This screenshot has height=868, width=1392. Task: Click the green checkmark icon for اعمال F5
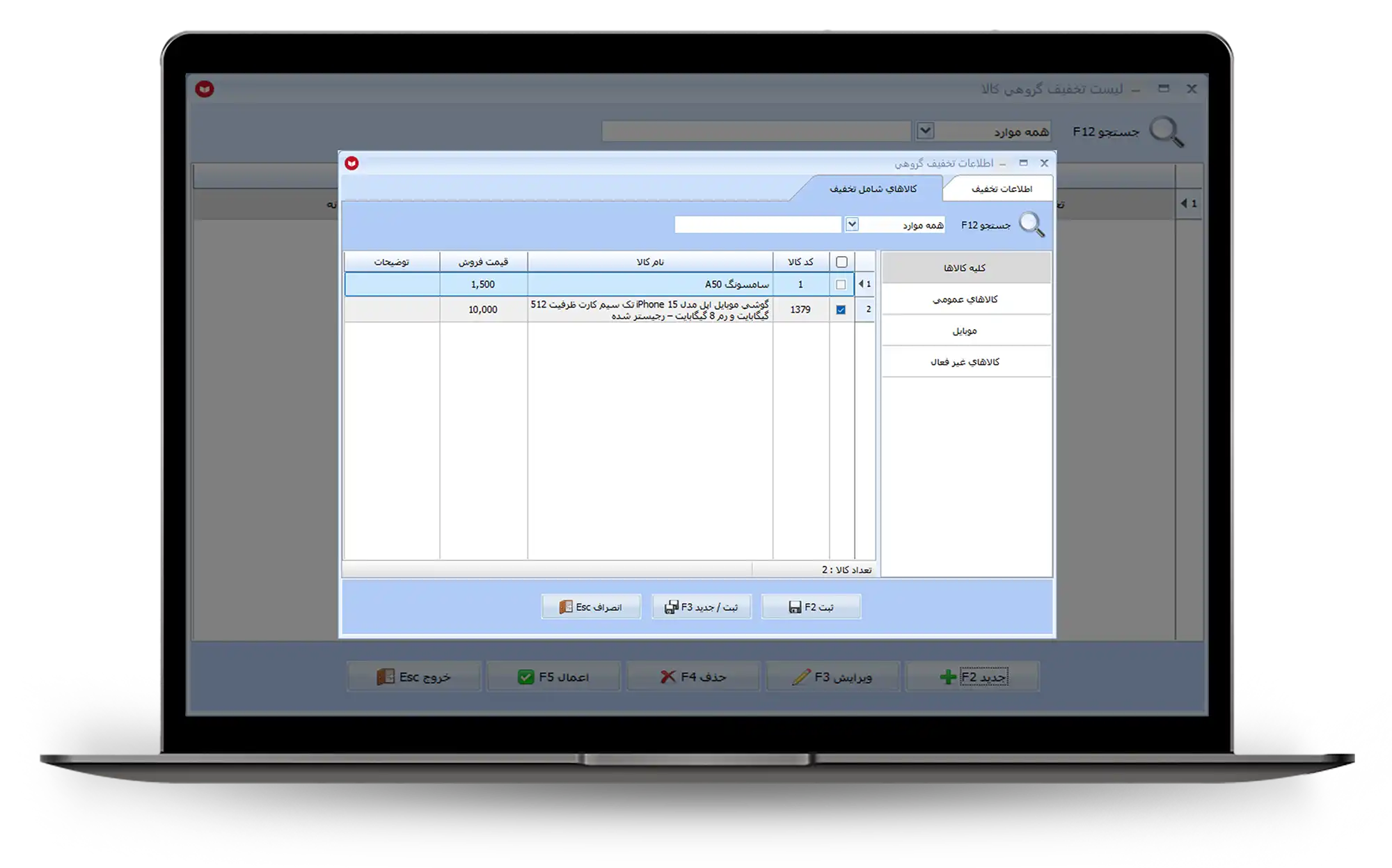[x=525, y=677]
